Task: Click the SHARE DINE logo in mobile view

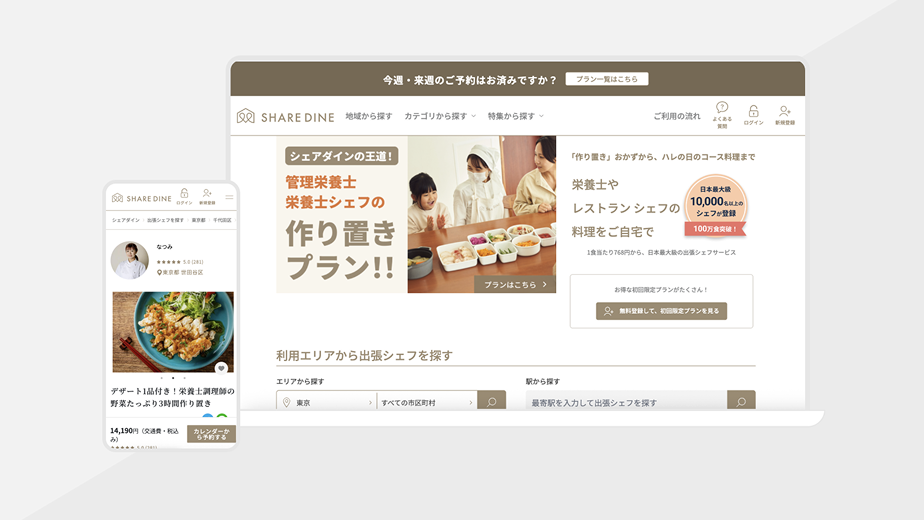Action: pyautogui.click(x=141, y=198)
